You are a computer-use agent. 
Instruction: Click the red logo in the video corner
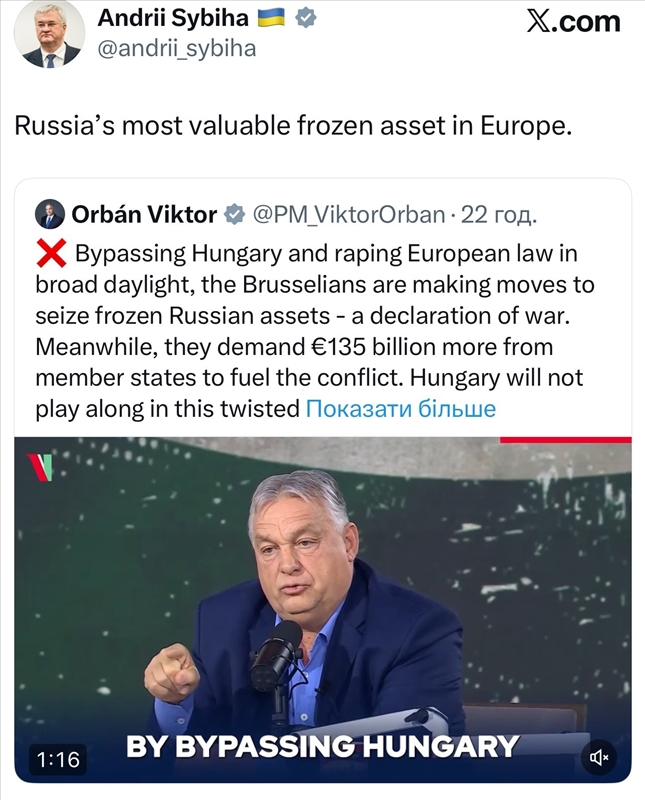point(40,467)
